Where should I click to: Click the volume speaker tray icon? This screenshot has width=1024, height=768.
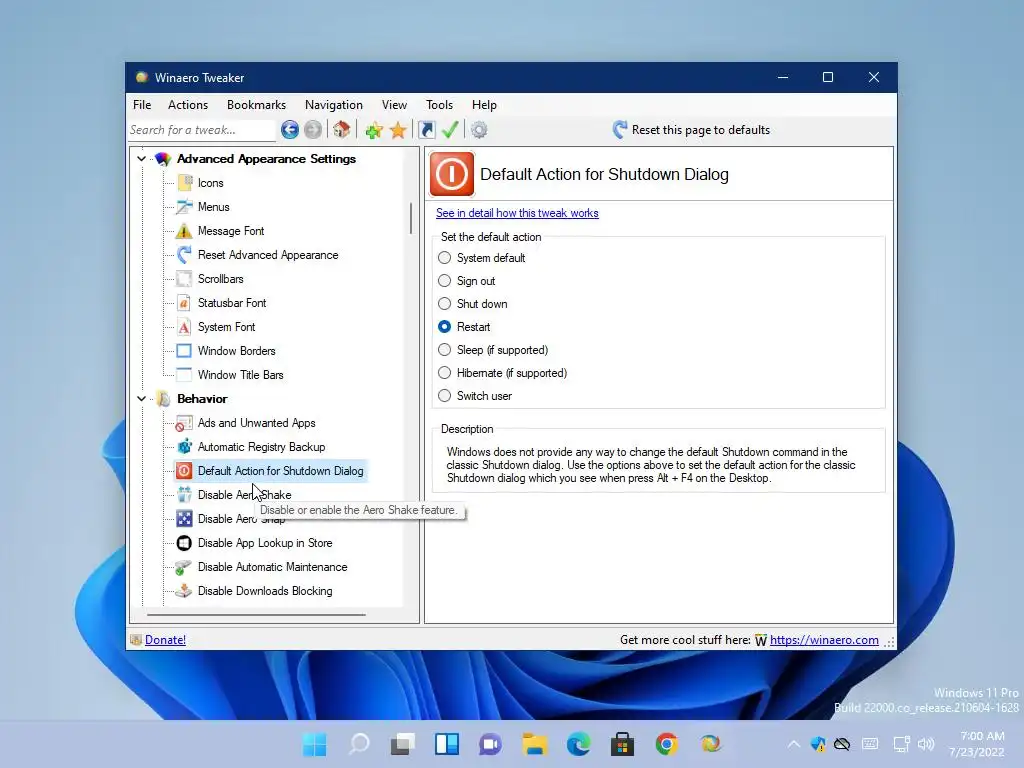(925, 744)
